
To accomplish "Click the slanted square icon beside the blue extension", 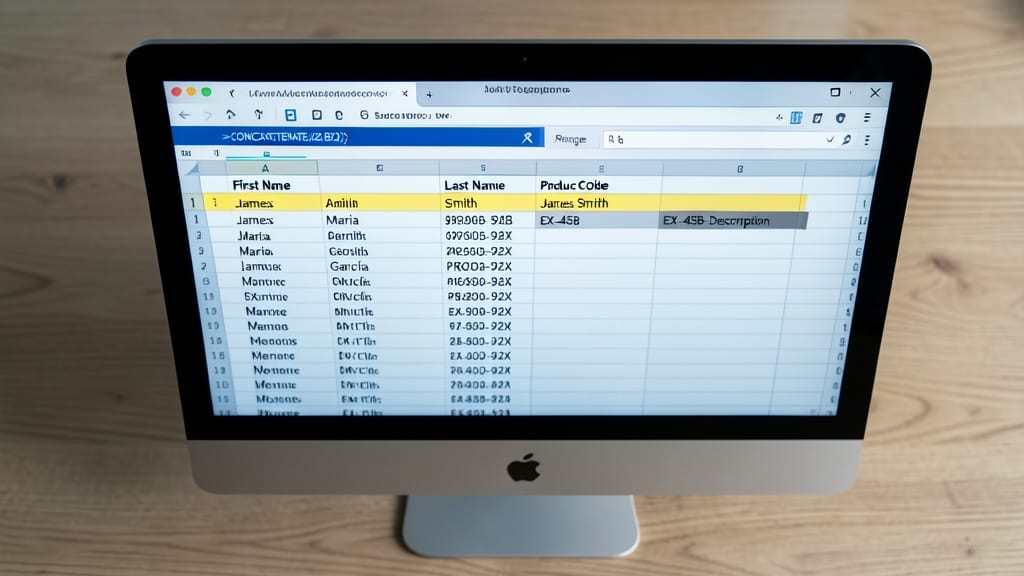I will [818, 118].
